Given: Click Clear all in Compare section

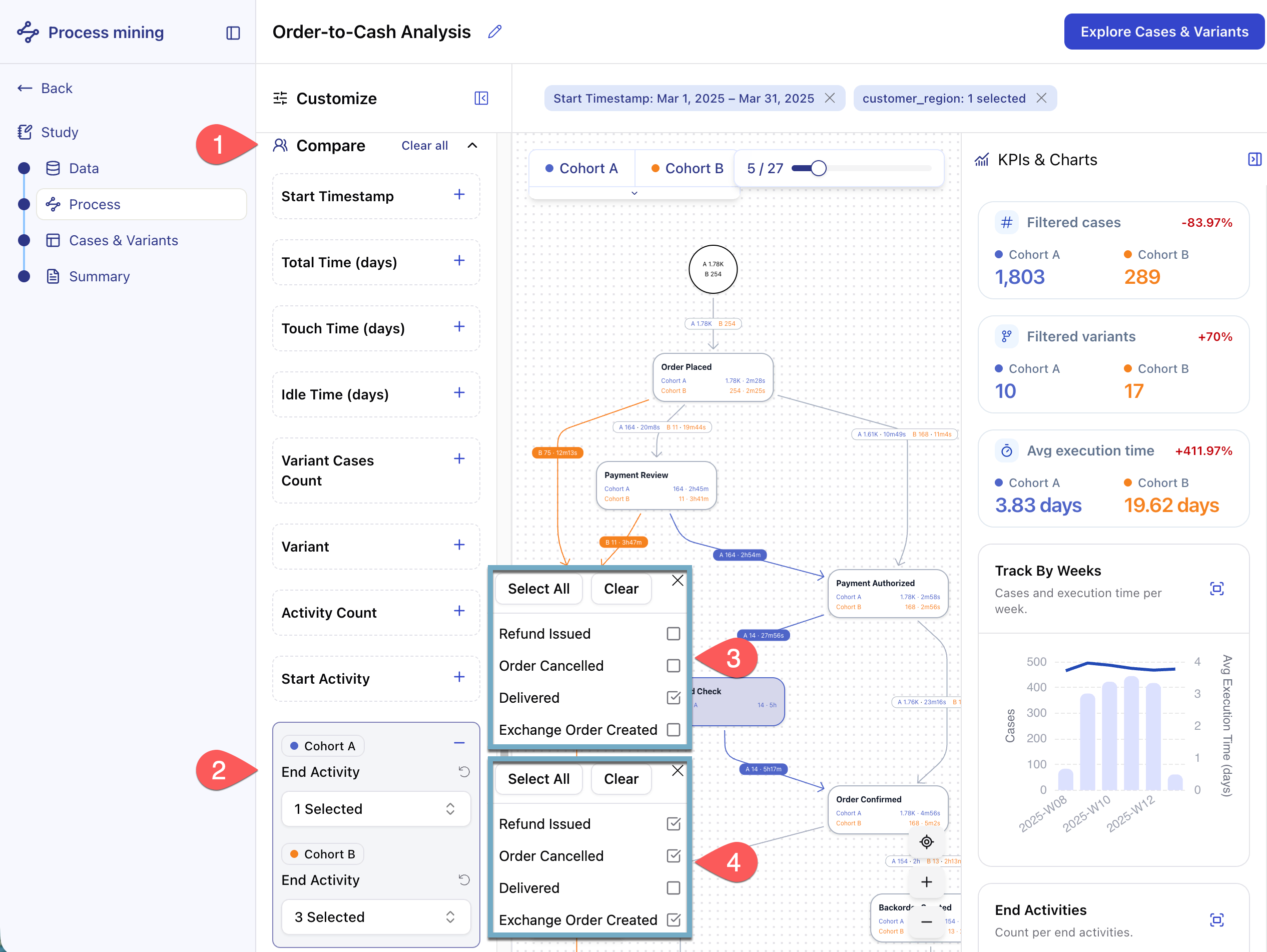Looking at the screenshot, I should (x=424, y=146).
